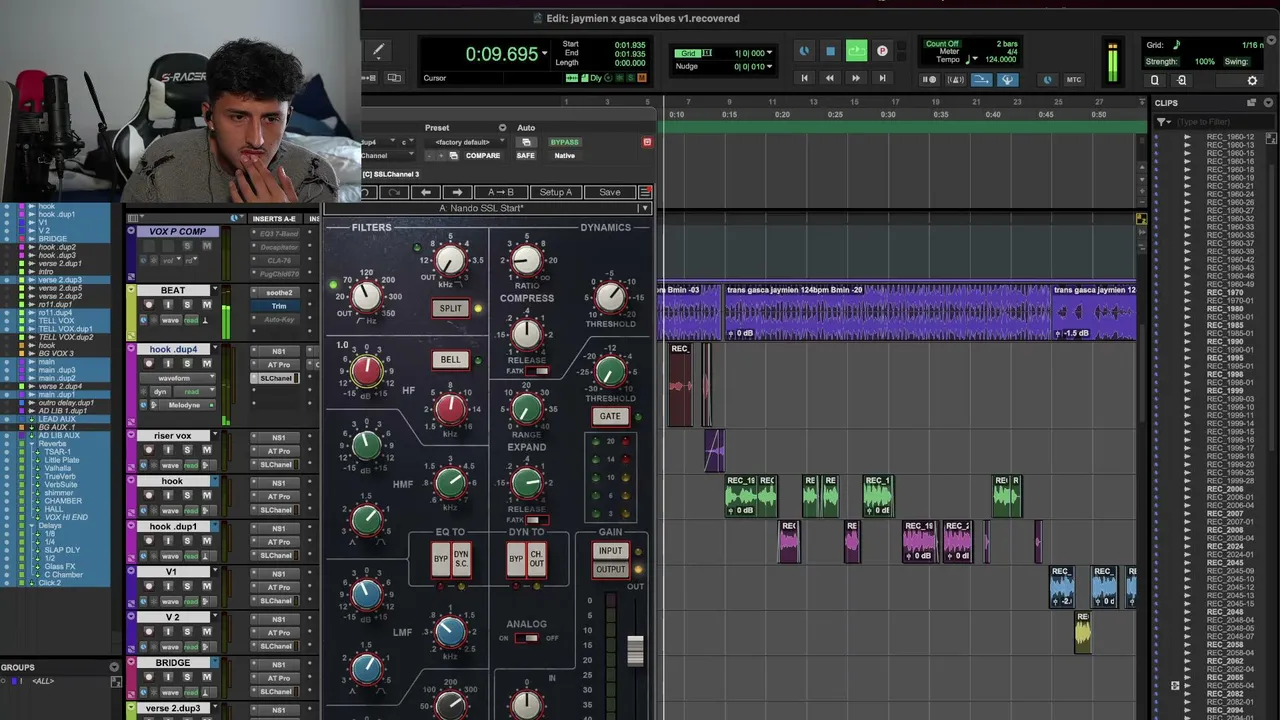Click the output gain fader handle
The width and height of the screenshot is (1280, 720).
coord(635,650)
